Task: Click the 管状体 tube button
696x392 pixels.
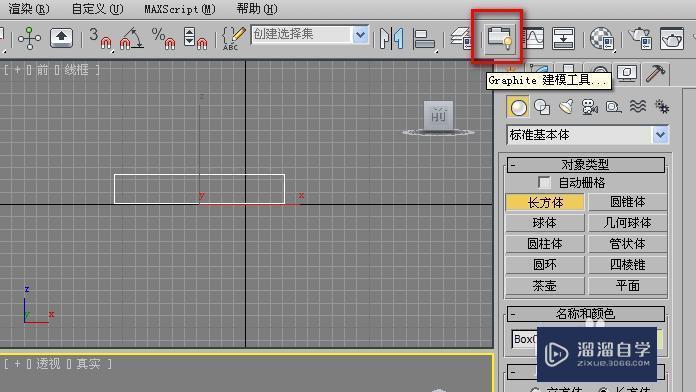Action: pos(628,244)
